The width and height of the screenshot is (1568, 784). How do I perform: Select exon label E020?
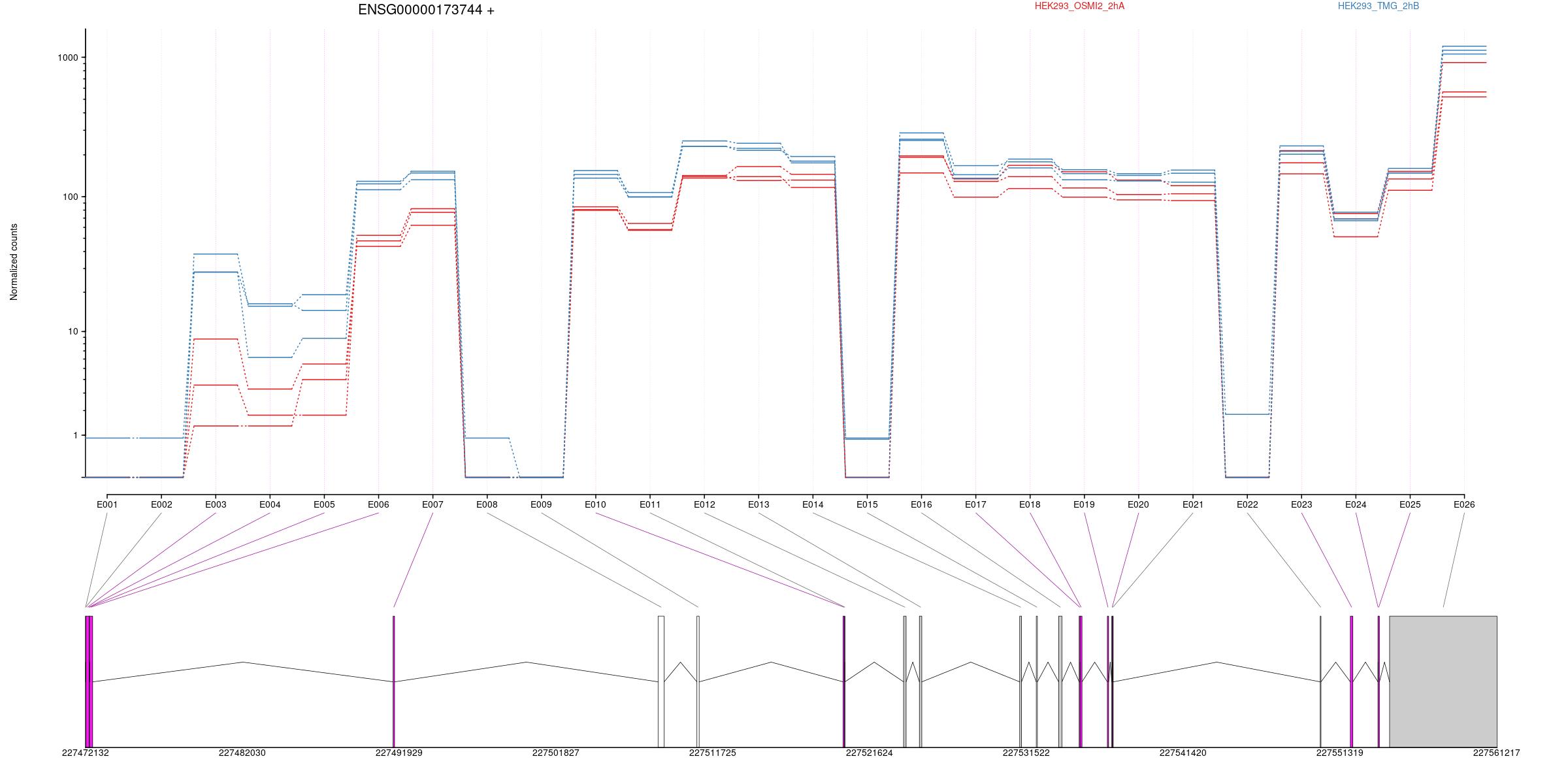pyautogui.click(x=1138, y=504)
